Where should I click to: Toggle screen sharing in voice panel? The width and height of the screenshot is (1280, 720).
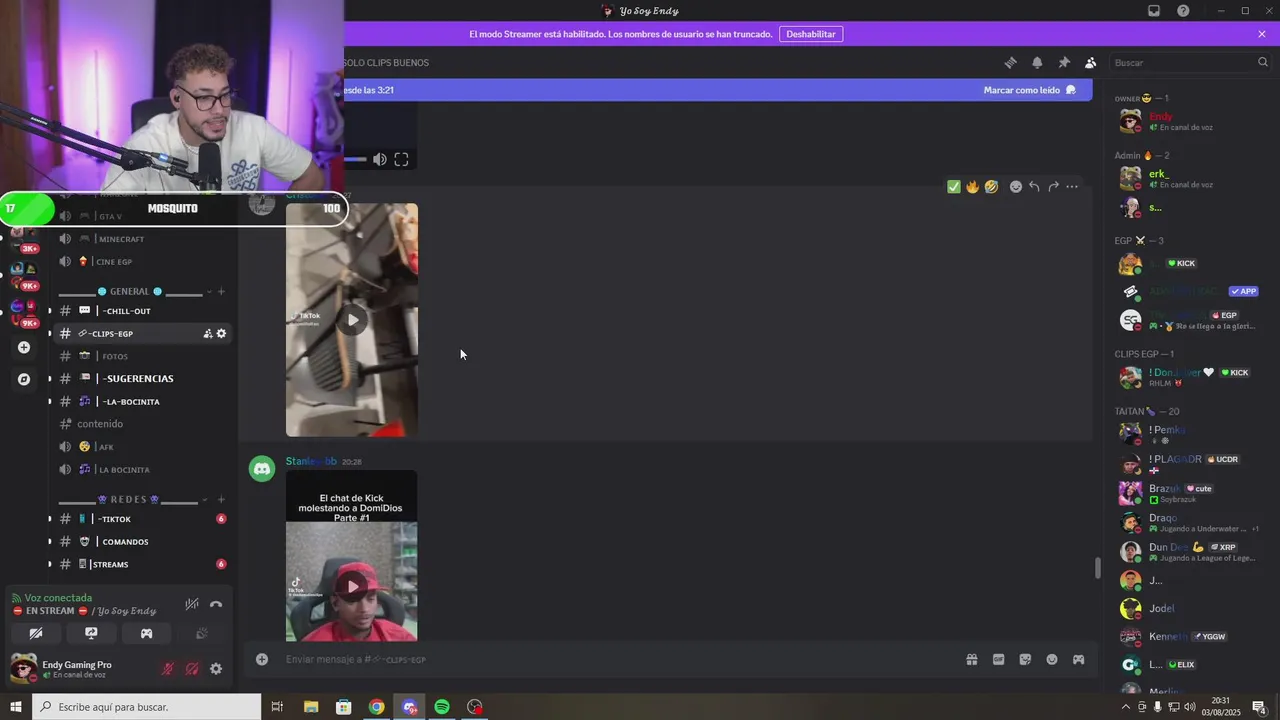91,633
